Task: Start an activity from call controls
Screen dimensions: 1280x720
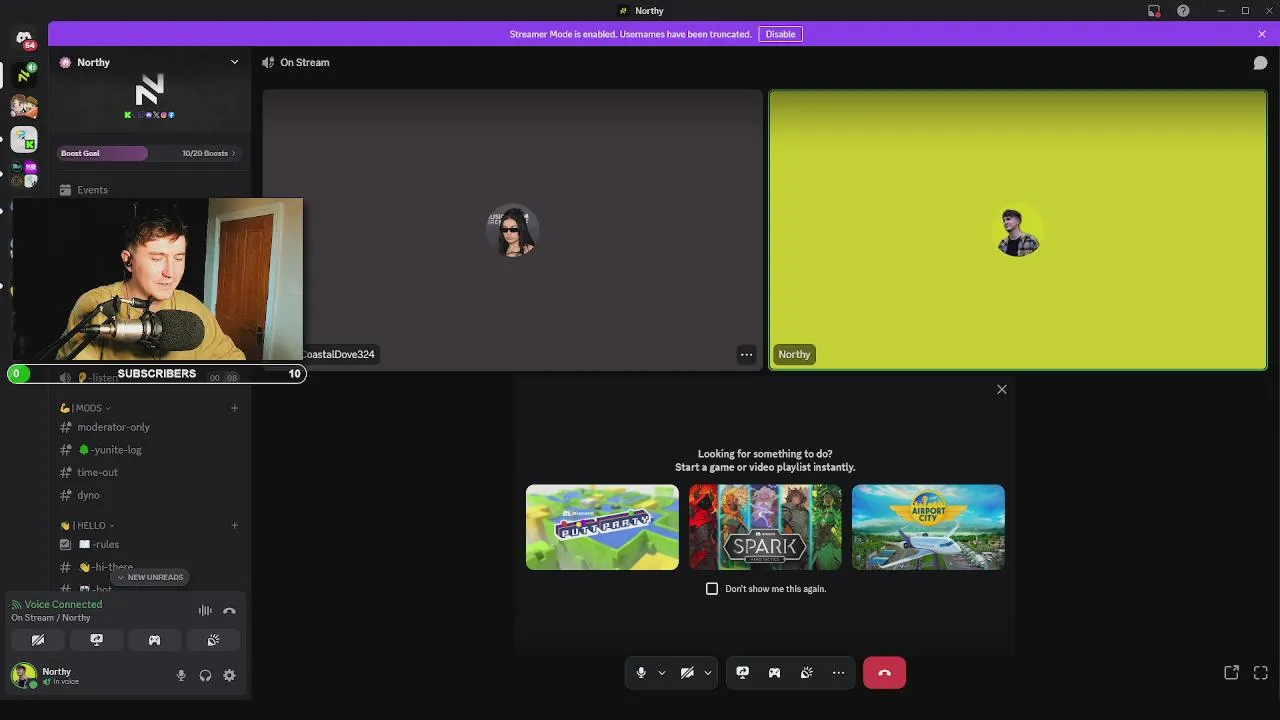Action: 774,673
